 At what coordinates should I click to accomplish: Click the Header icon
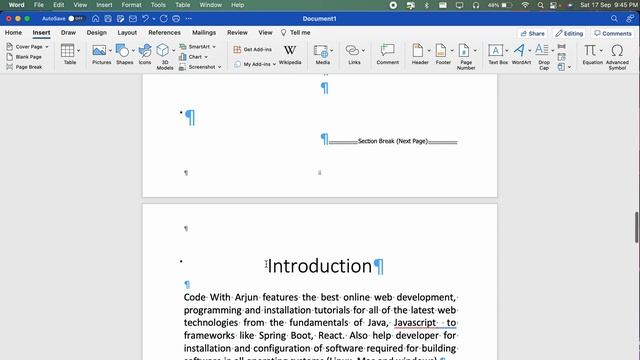click(x=417, y=51)
